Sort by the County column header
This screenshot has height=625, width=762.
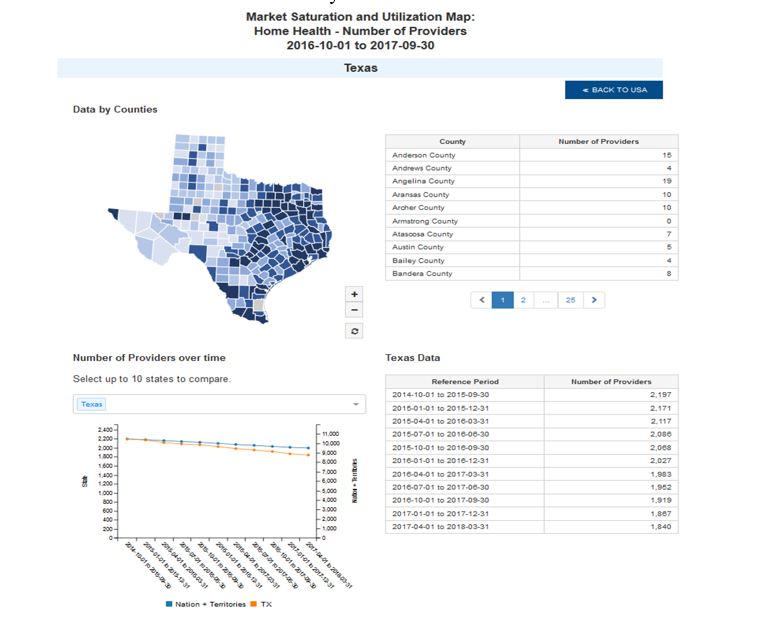pyautogui.click(x=452, y=142)
